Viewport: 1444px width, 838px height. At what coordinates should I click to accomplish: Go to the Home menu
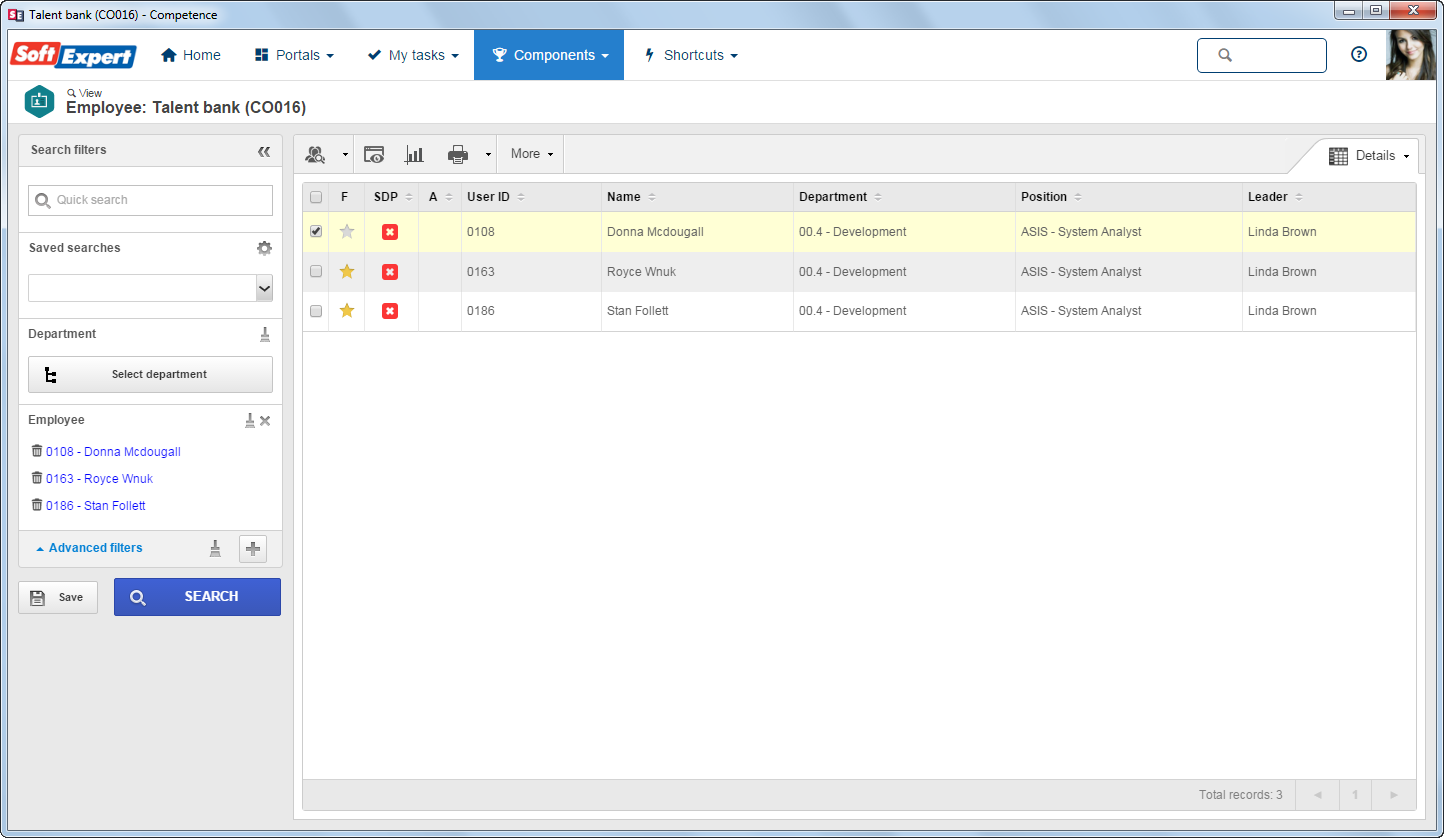tap(191, 55)
